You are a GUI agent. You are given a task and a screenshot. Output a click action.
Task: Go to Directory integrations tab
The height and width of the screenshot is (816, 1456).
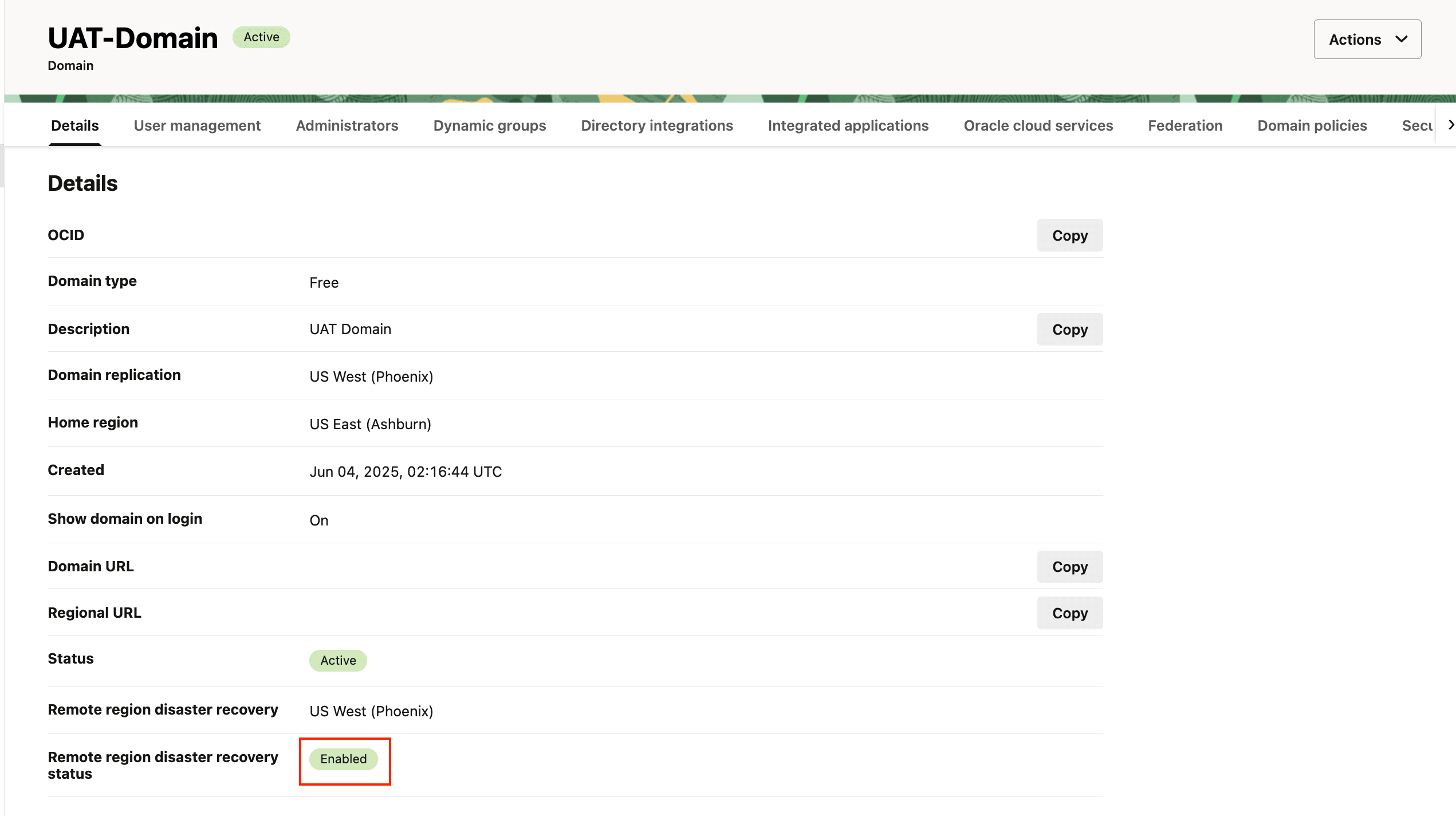tap(656, 125)
